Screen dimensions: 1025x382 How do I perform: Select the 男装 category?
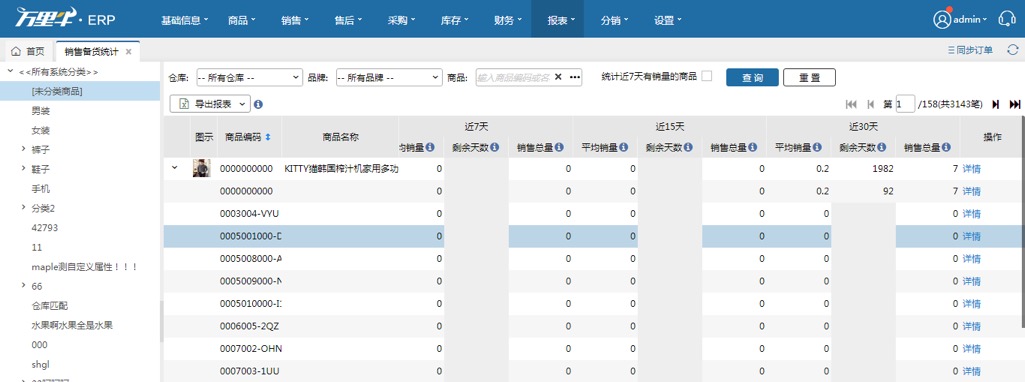coord(41,111)
